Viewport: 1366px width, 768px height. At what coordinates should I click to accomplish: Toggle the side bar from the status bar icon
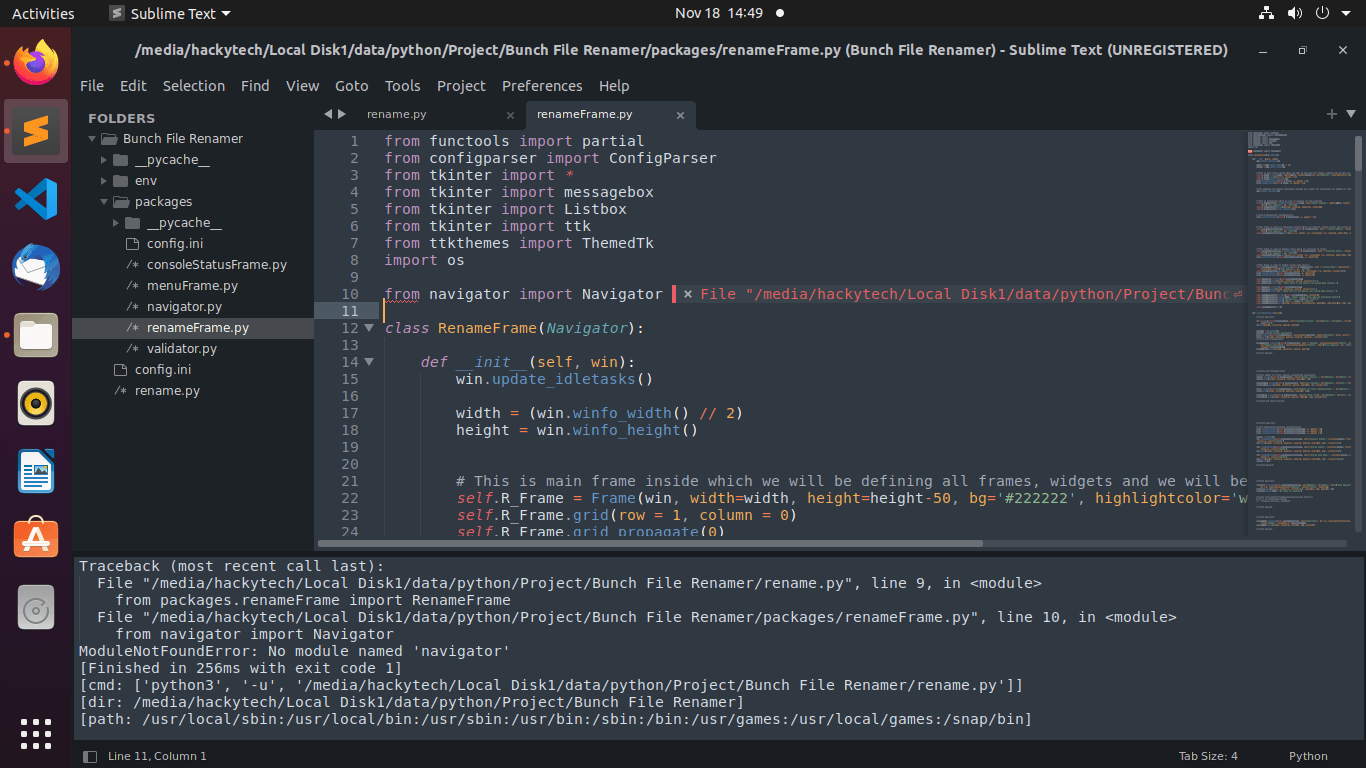point(89,756)
